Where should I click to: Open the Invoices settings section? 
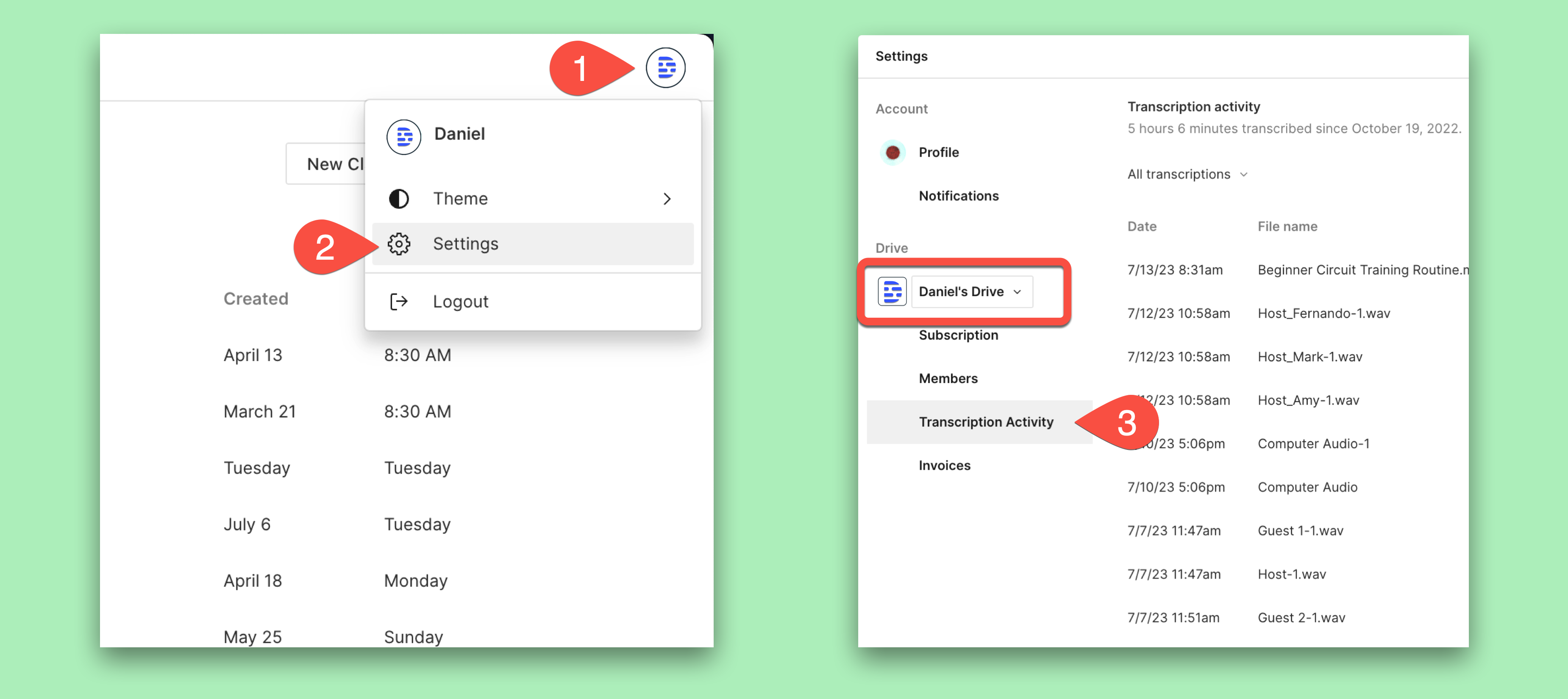pyautogui.click(x=944, y=466)
